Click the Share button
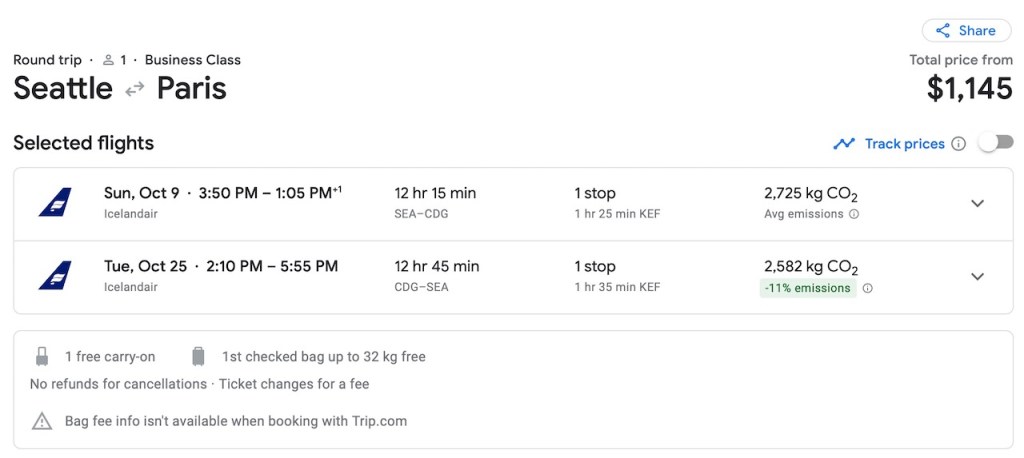1024x458 pixels. click(968, 31)
